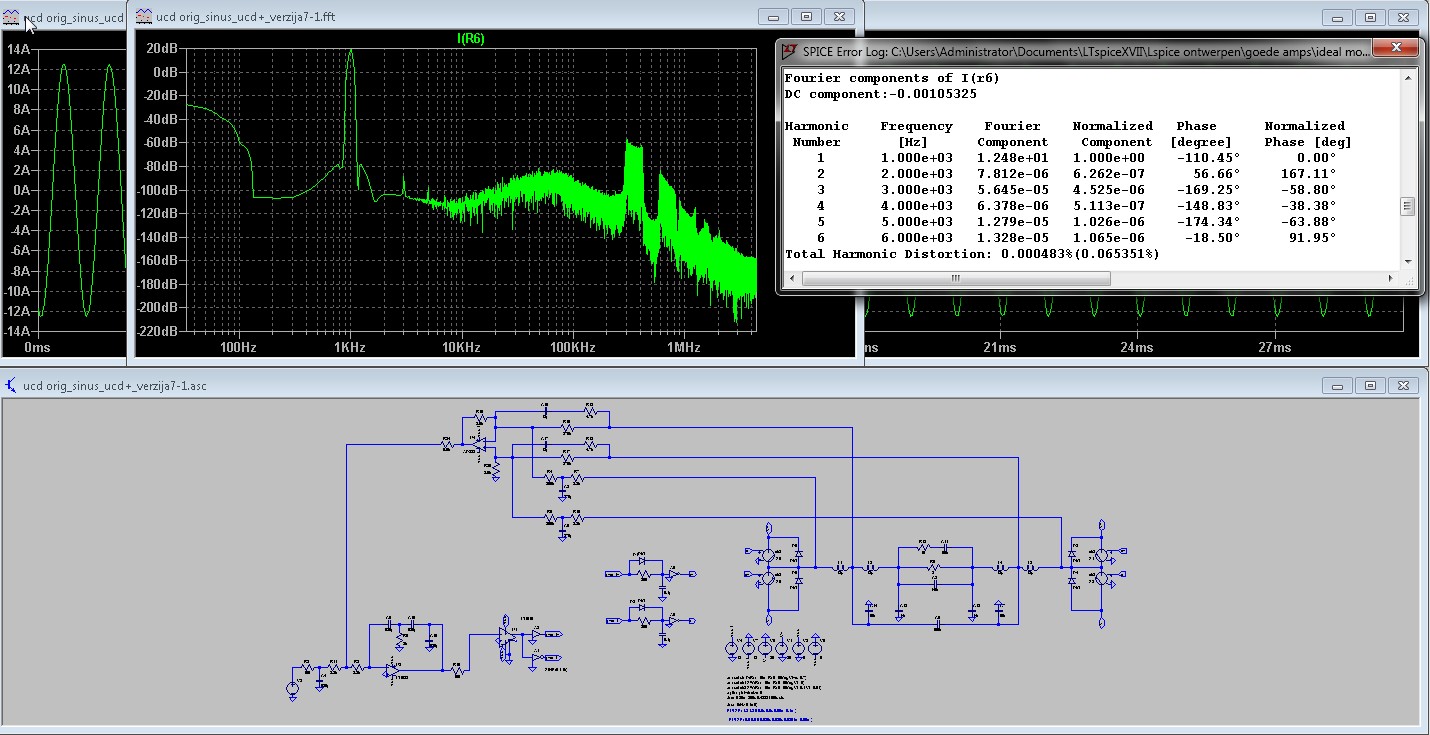
Task: Click the 24ms label on right waveform axis
Action: 1136,347
